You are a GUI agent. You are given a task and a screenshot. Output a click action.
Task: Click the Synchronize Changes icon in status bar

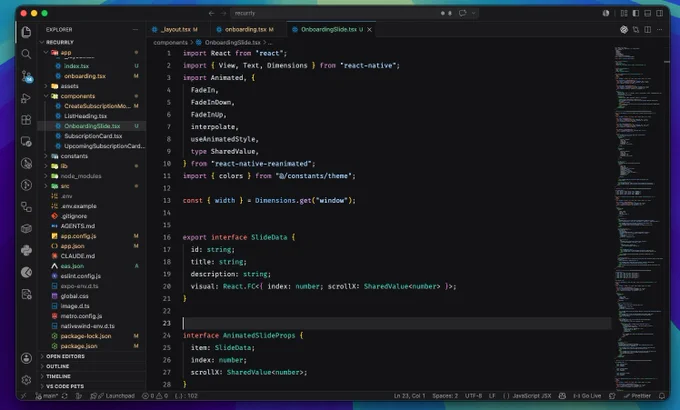[65, 396]
